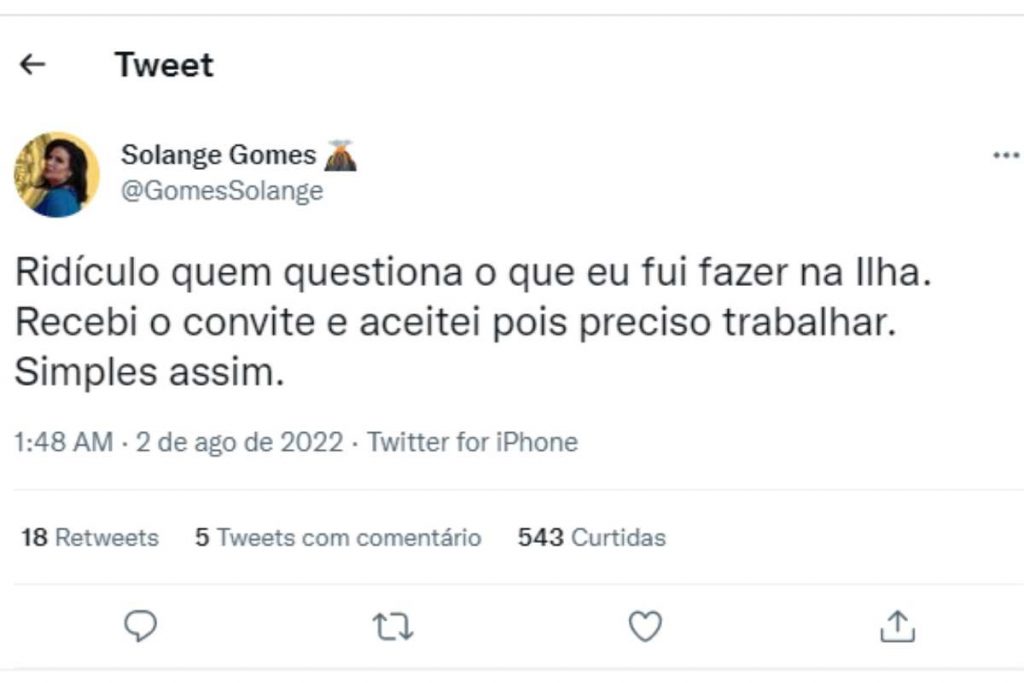The height and width of the screenshot is (683, 1024).
Task: Open the three-dot more options menu
Action: click(1004, 156)
